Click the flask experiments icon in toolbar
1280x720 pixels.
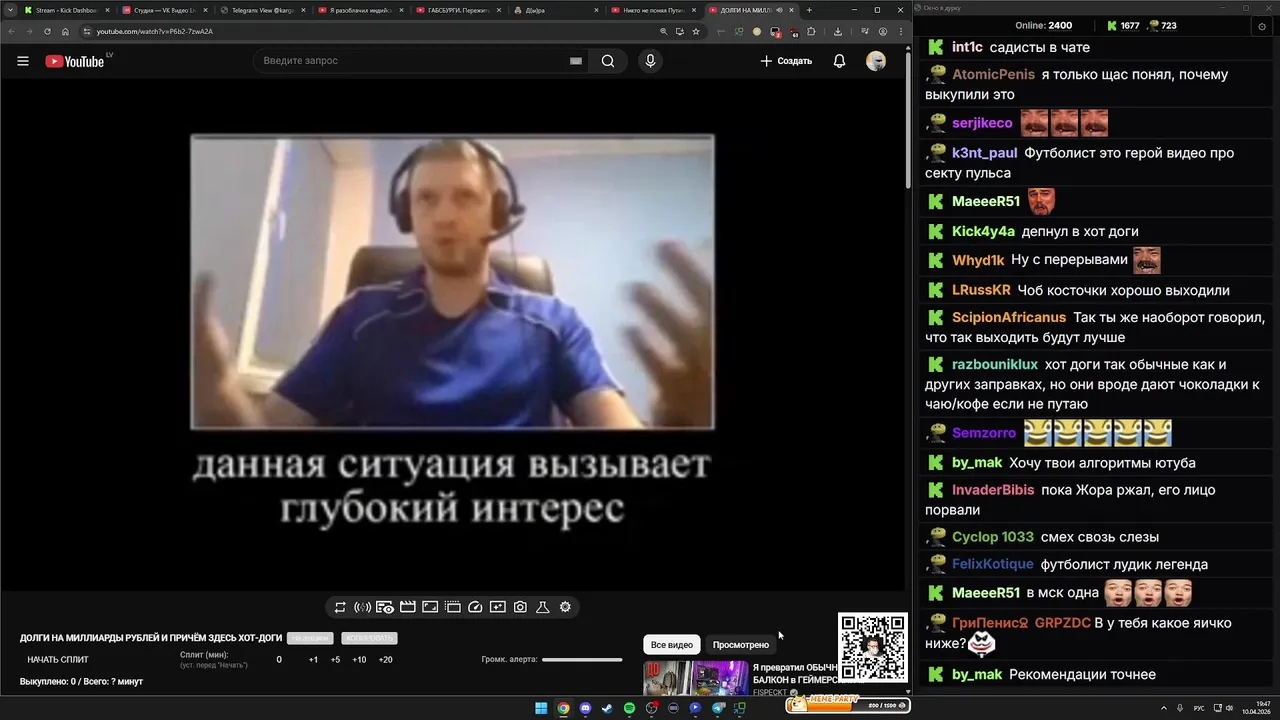pos(543,607)
